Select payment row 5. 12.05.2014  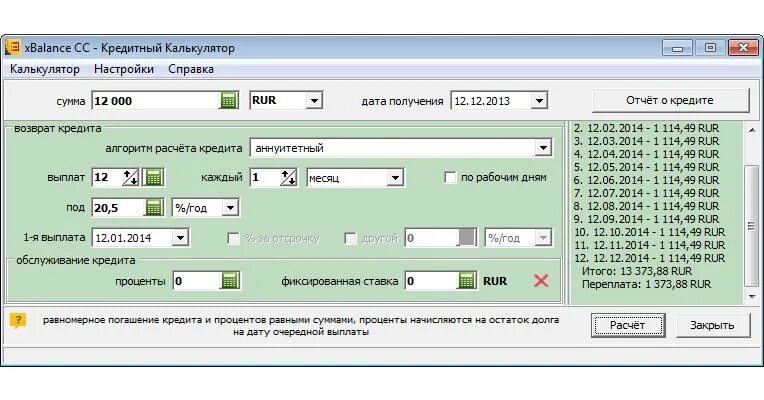tap(647, 167)
